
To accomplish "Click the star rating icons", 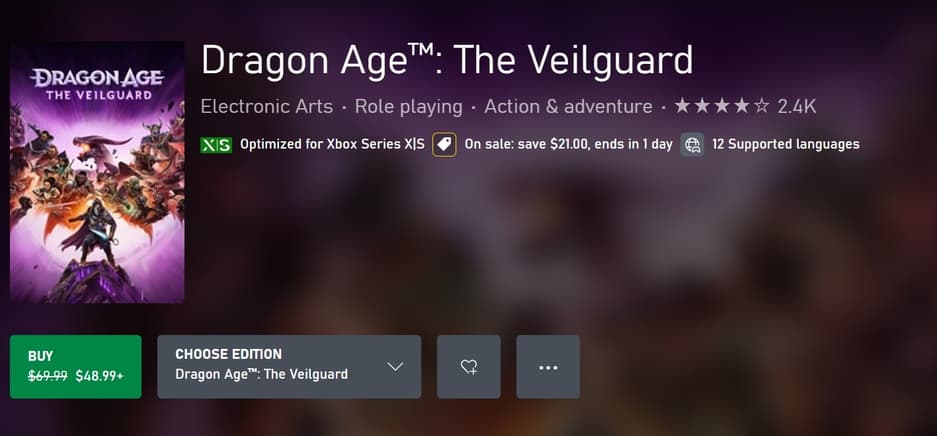I will 721,106.
